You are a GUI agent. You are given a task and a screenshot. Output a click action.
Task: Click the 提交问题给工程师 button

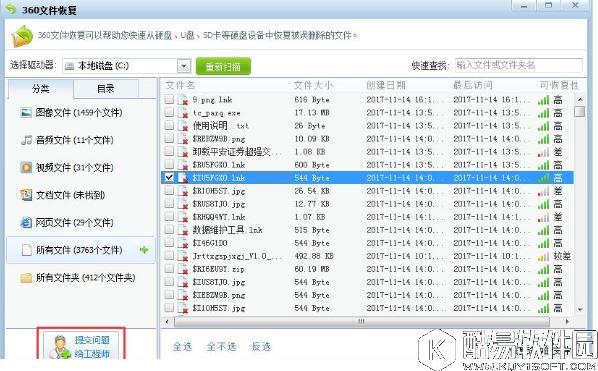81,345
